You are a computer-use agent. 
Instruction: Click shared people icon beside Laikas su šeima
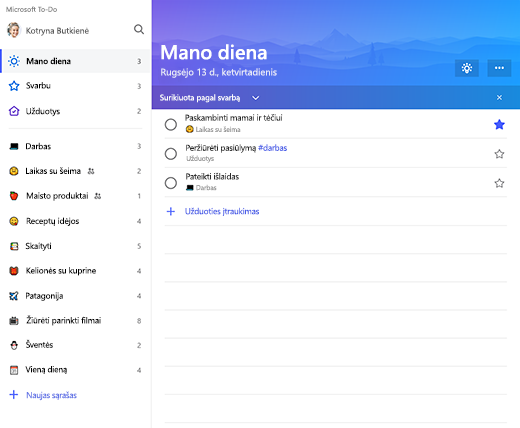(91, 171)
